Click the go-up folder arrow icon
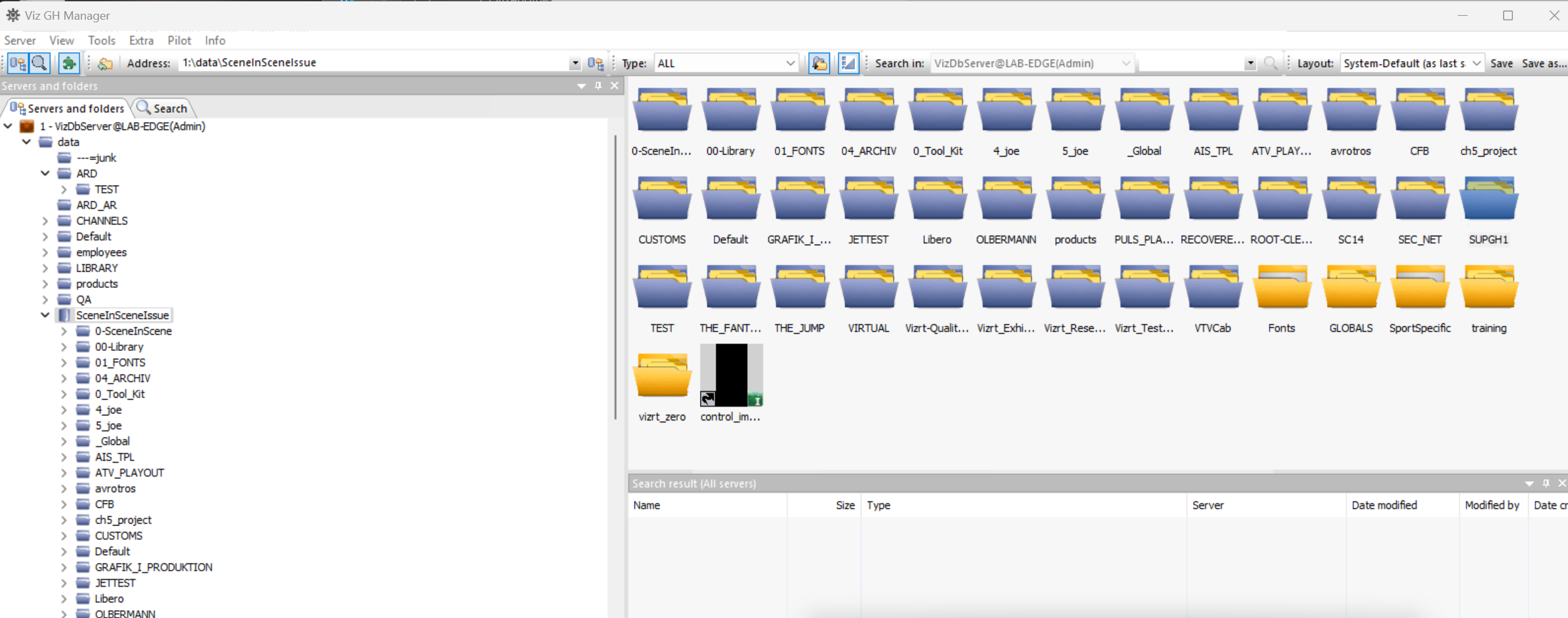This screenshot has width=1568, height=618. 105,63
